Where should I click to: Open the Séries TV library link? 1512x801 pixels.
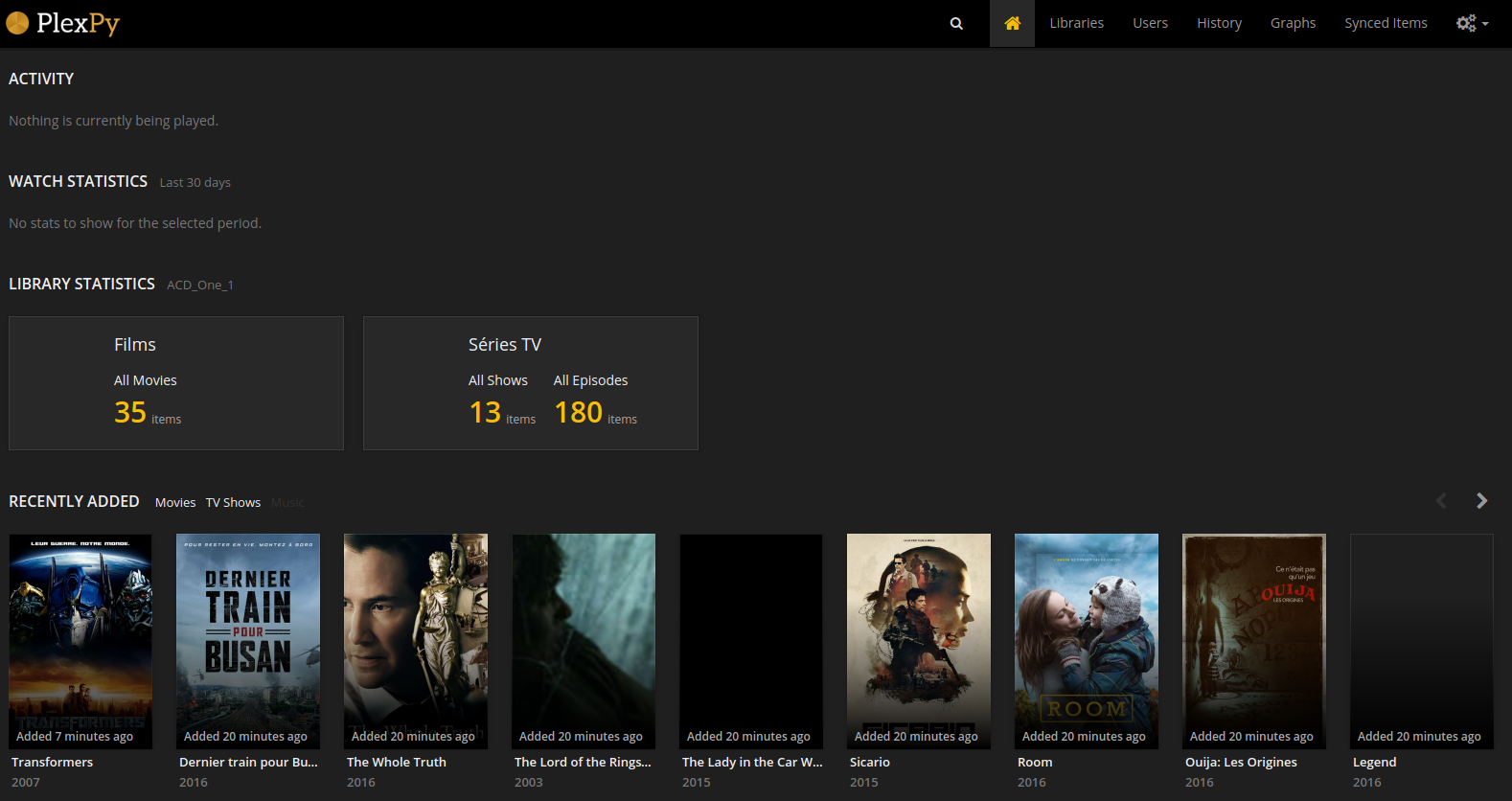point(505,345)
